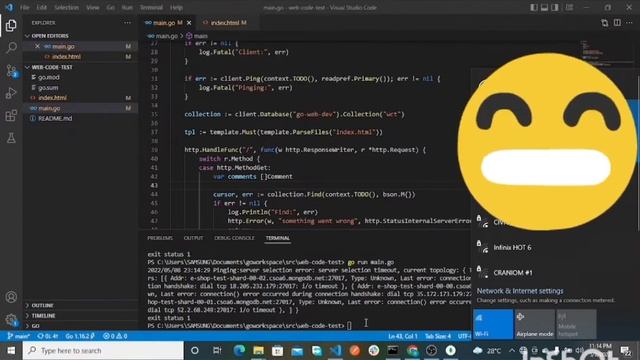640x360 pixels.
Task: Switch to the PROBLEMS panel tab
Action: click(x=160, y=238)
